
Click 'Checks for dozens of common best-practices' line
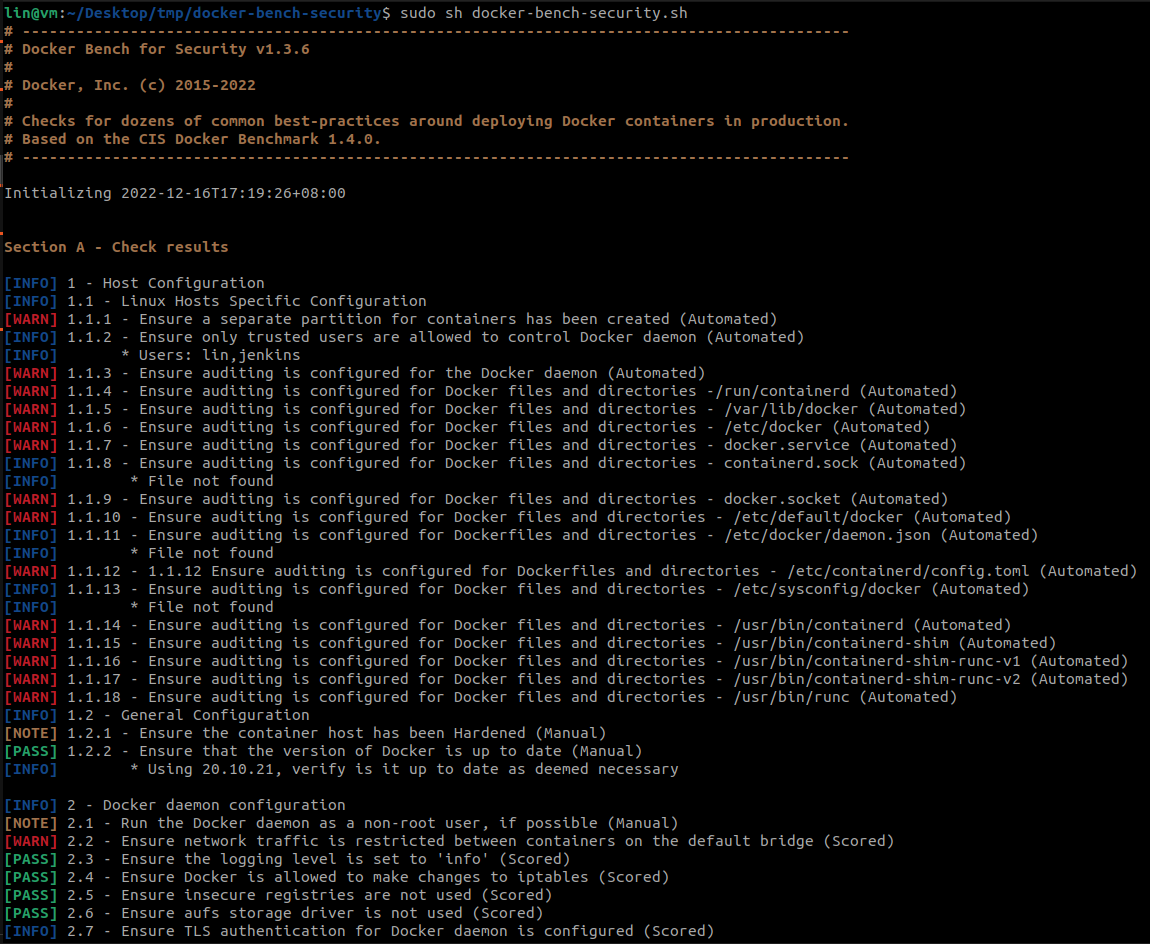(427, 121)
